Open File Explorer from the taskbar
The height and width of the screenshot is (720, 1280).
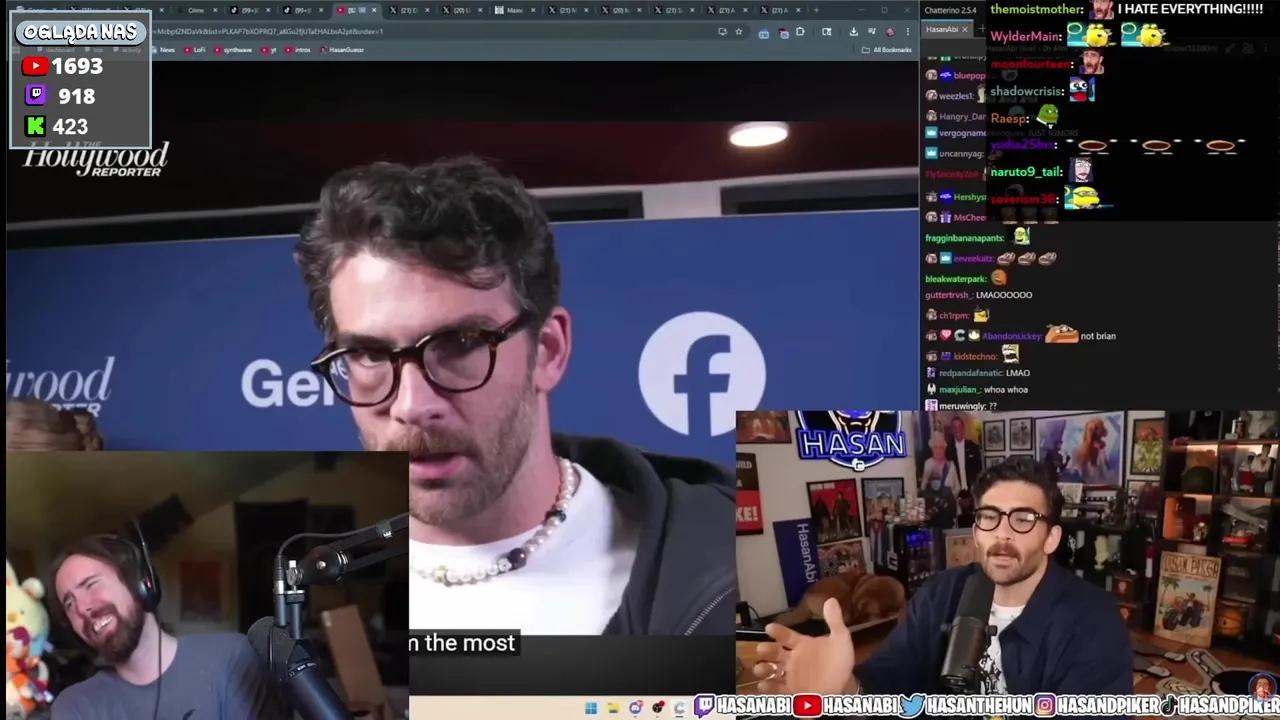(613, 708)
